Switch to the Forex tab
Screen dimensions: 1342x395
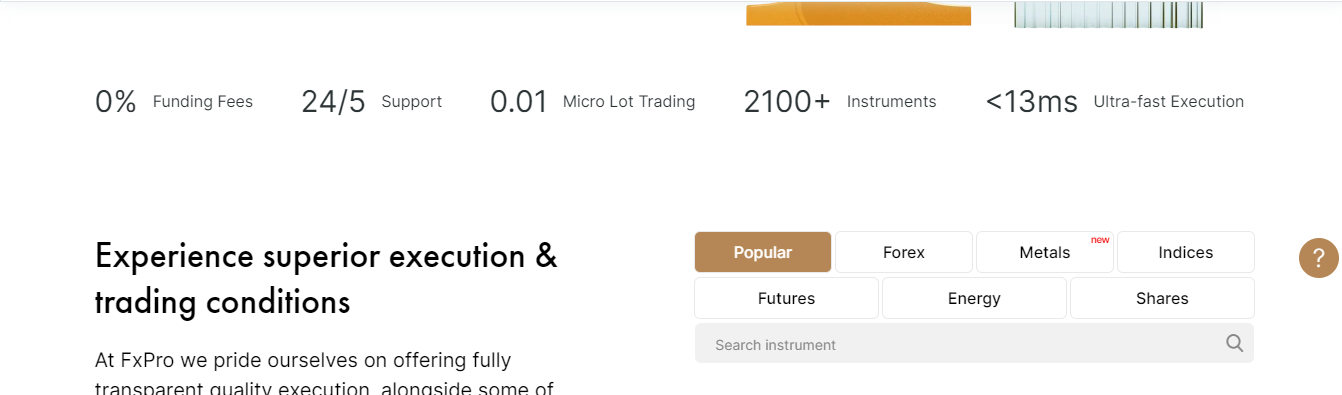(x=904, y=252)
